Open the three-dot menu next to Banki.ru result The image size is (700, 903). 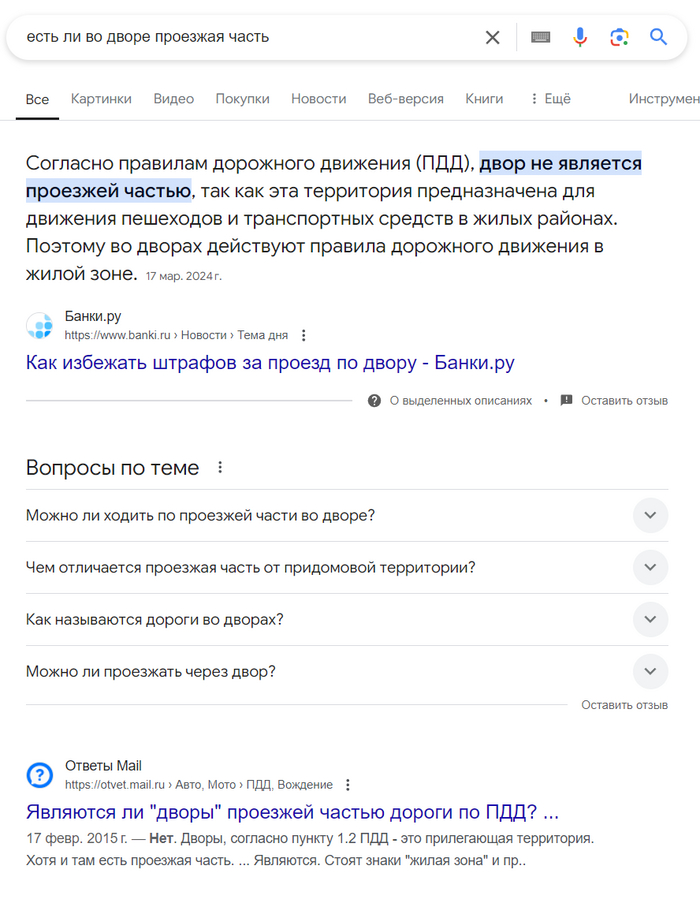[x=305, y=336]
